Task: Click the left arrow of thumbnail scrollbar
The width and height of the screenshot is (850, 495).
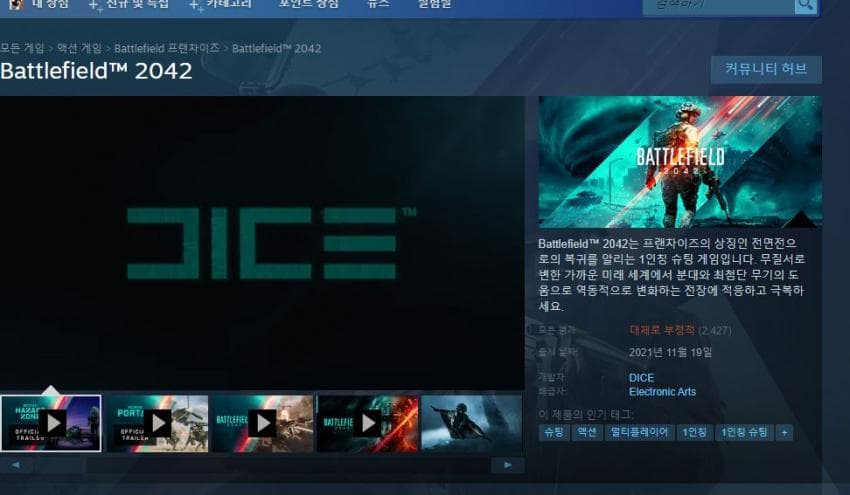Action: (15, 465)
